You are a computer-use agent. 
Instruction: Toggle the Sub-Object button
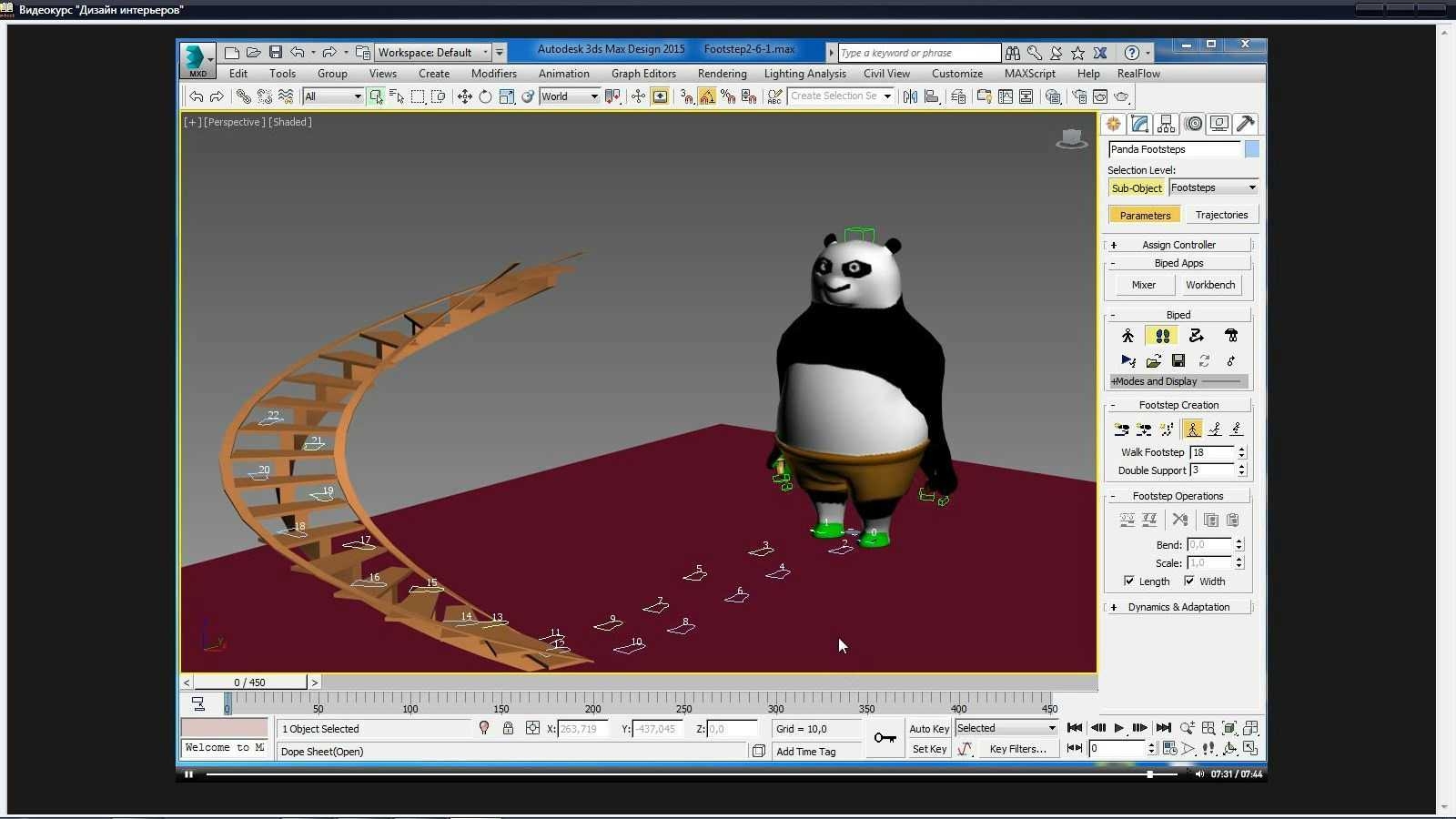pos(1137,188)
